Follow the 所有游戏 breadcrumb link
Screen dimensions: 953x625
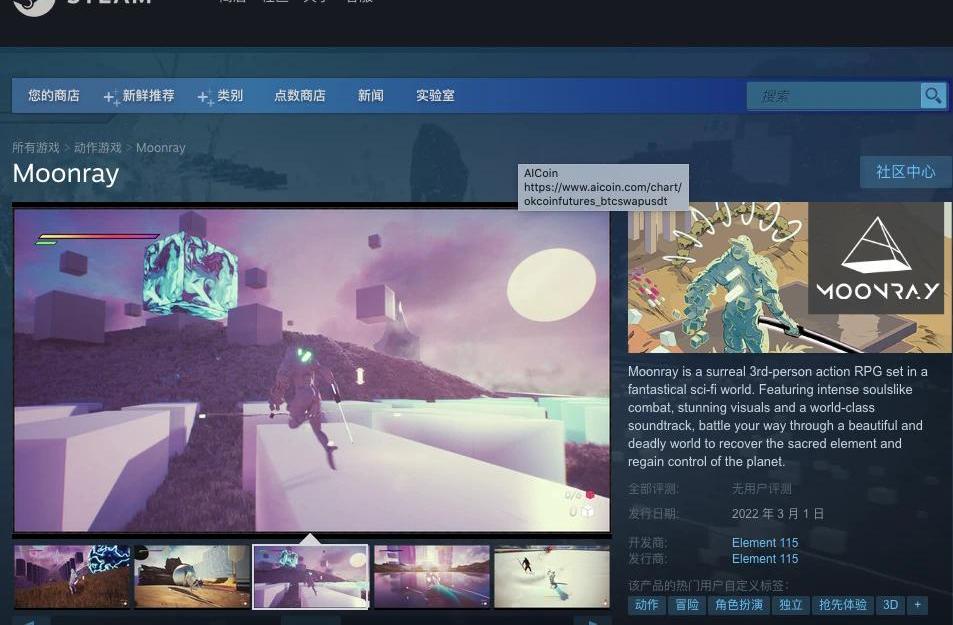[36, 148]
